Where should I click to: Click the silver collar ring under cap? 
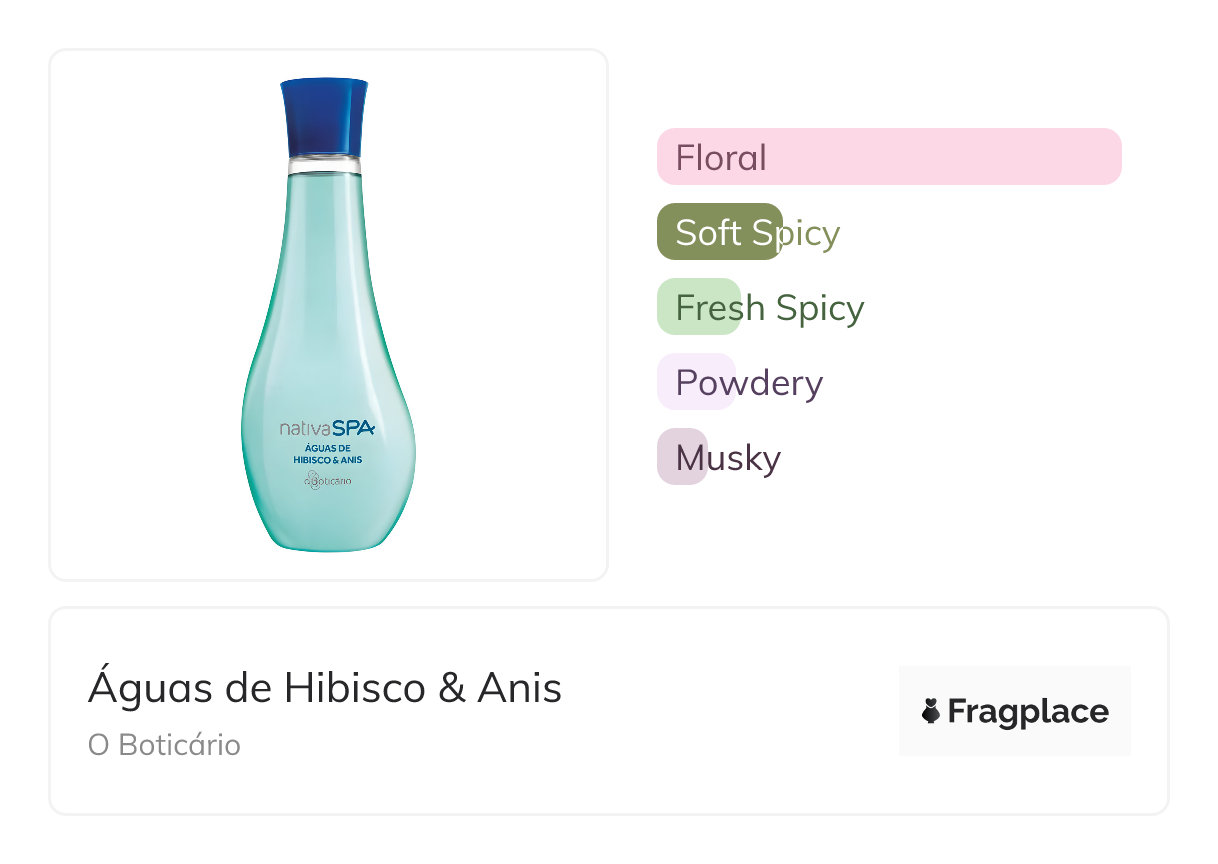coord(324,165)
